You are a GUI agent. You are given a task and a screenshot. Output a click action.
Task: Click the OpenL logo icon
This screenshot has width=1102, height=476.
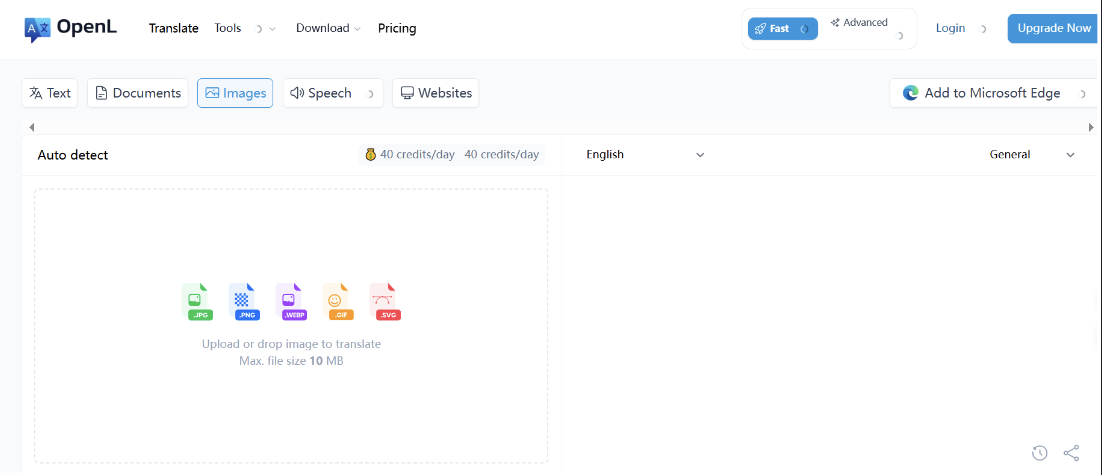pos(37,29)
